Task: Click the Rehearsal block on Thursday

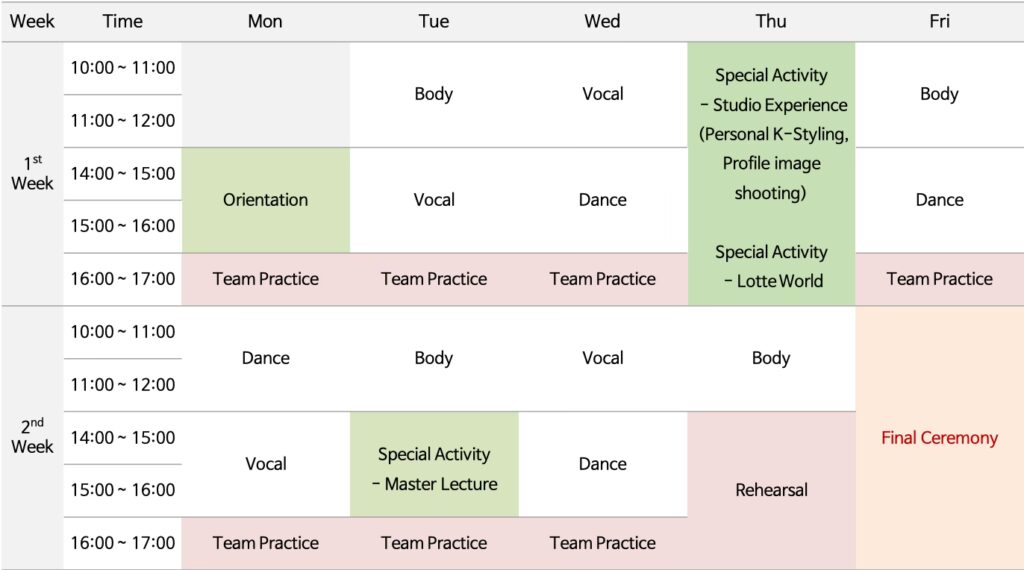Action: (771, 490)
